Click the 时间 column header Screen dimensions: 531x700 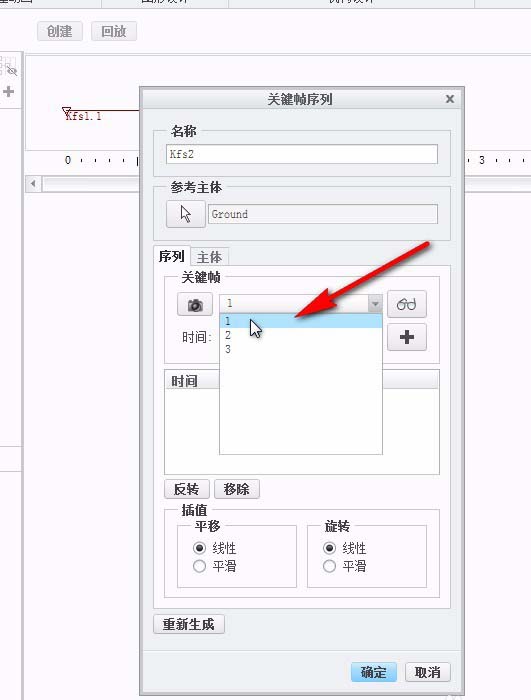(x=192, y=381)
